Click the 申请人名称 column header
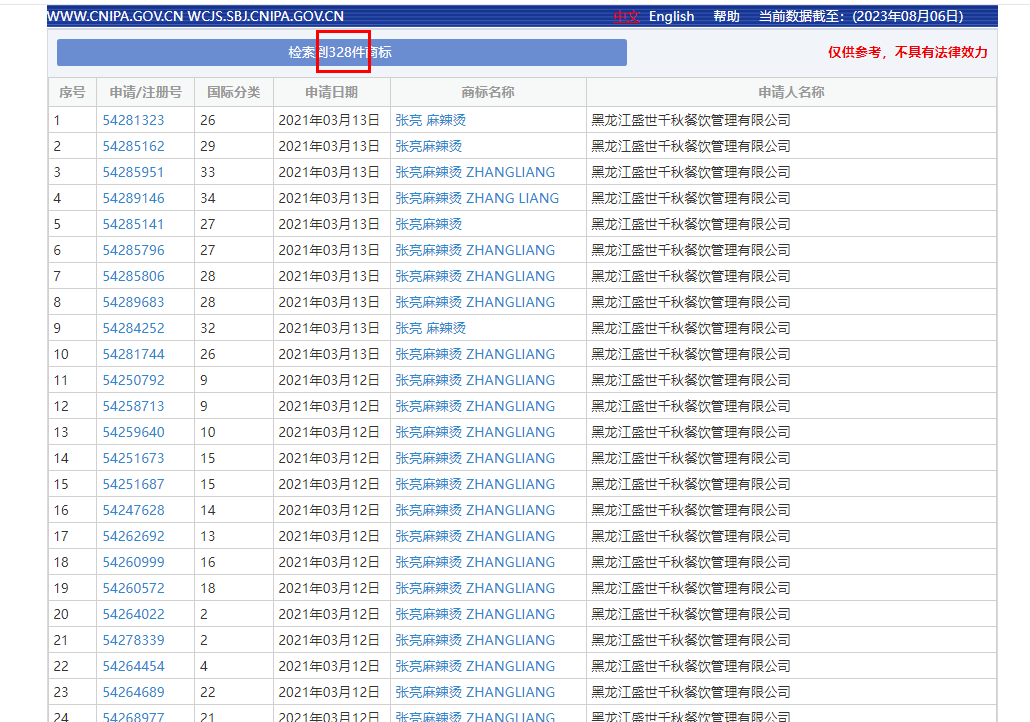Viewport: 1030px width, 722px height. (x=791, y=93)
